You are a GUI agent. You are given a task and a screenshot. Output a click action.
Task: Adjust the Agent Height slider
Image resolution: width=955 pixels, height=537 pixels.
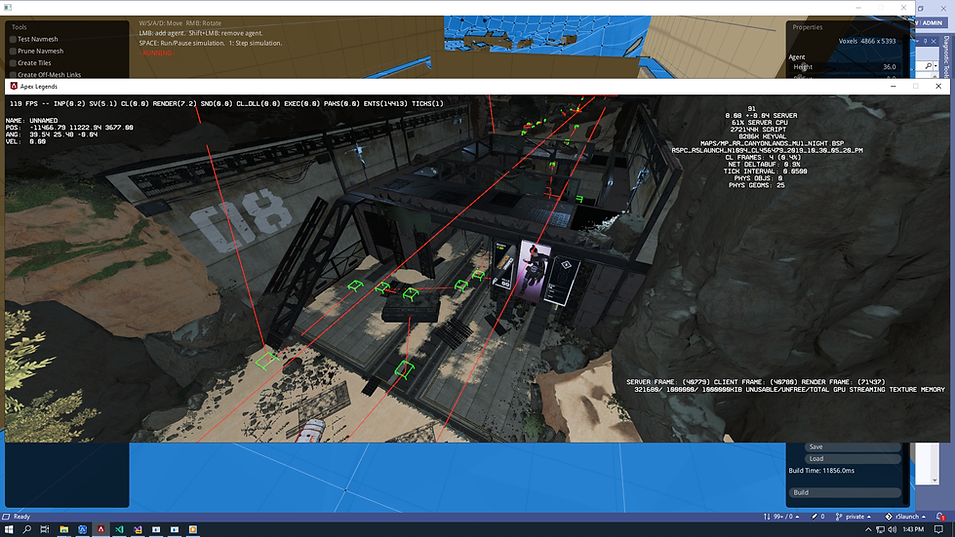click(x=846, y=67)
